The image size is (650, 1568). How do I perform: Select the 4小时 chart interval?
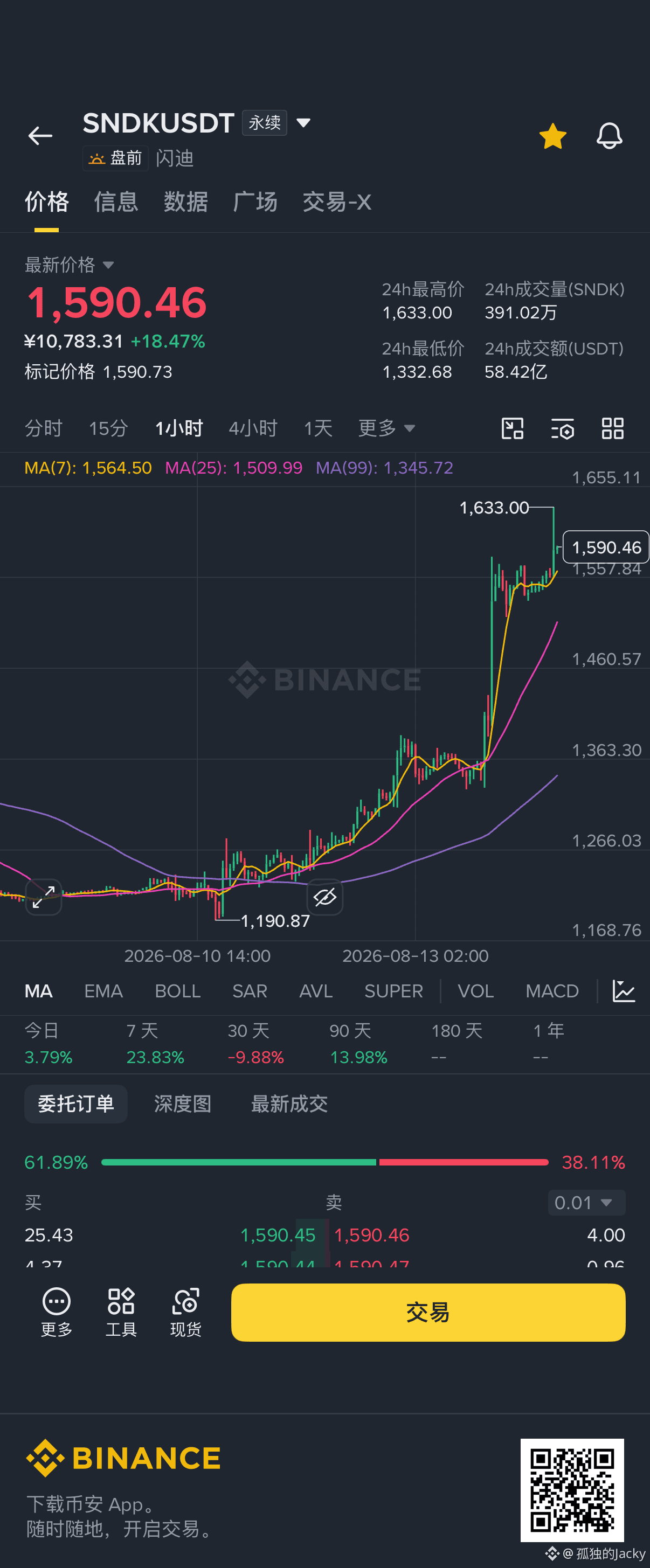pos(253,428)
